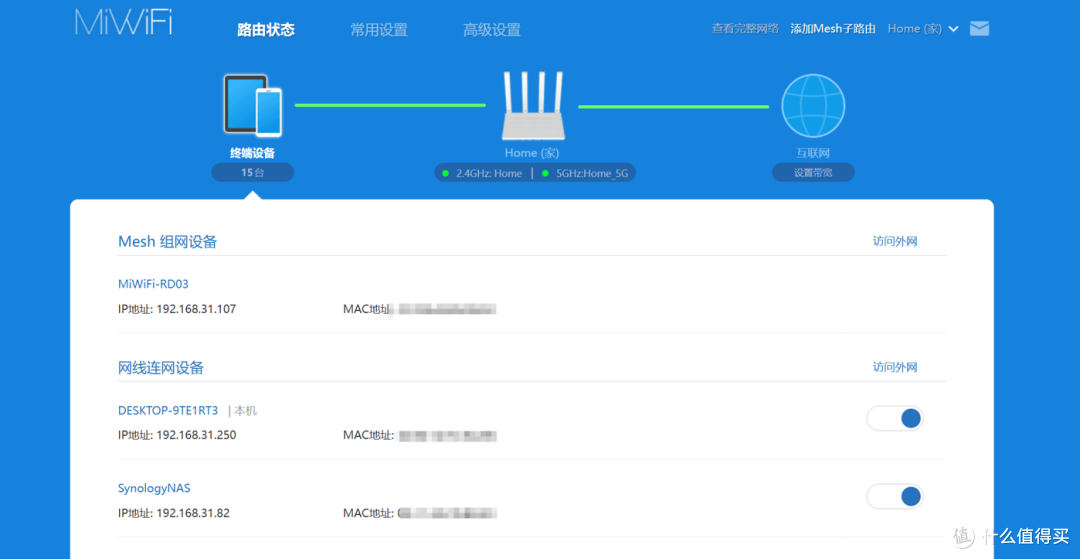The image size is (1080, 559).
Task: Toggle internet access for SynologyNAS
Action: point(894,496)
